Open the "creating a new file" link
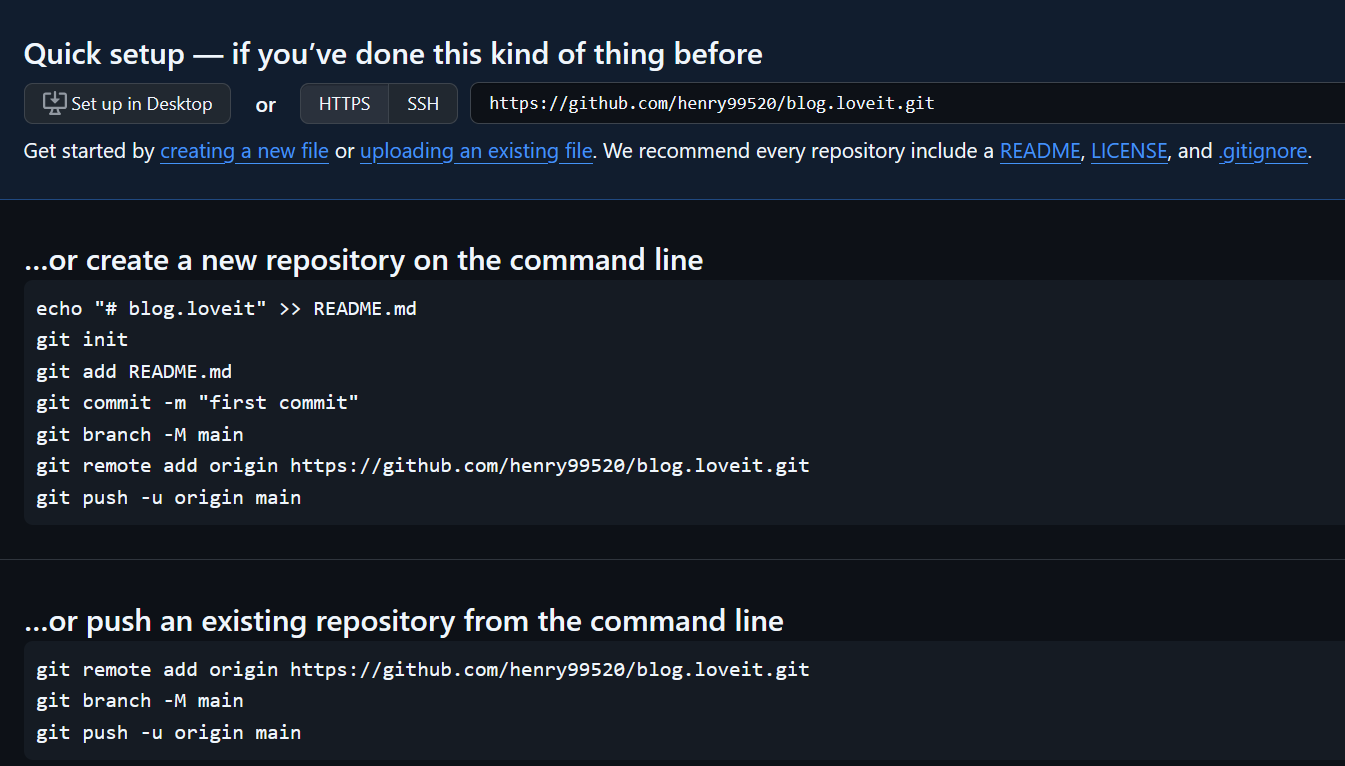 point(244,152)
